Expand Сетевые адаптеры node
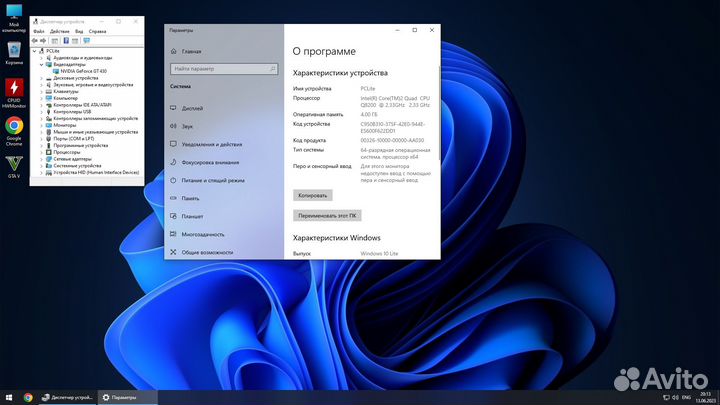Image resolution: width=720 pixels, height=405 pixels. [41, 159]
